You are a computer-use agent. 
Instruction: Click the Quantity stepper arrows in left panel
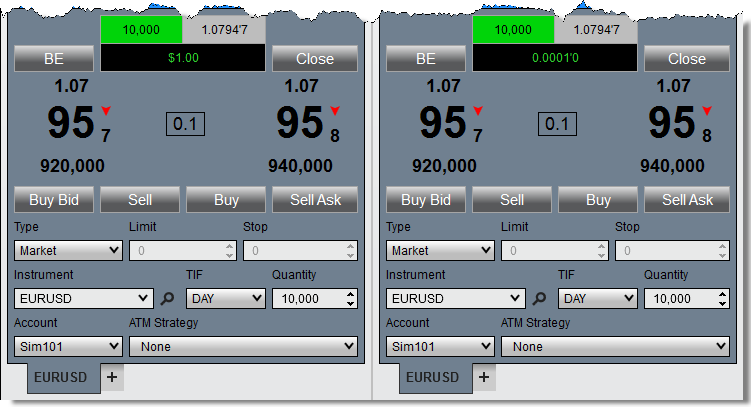click(x=350, y=298)
